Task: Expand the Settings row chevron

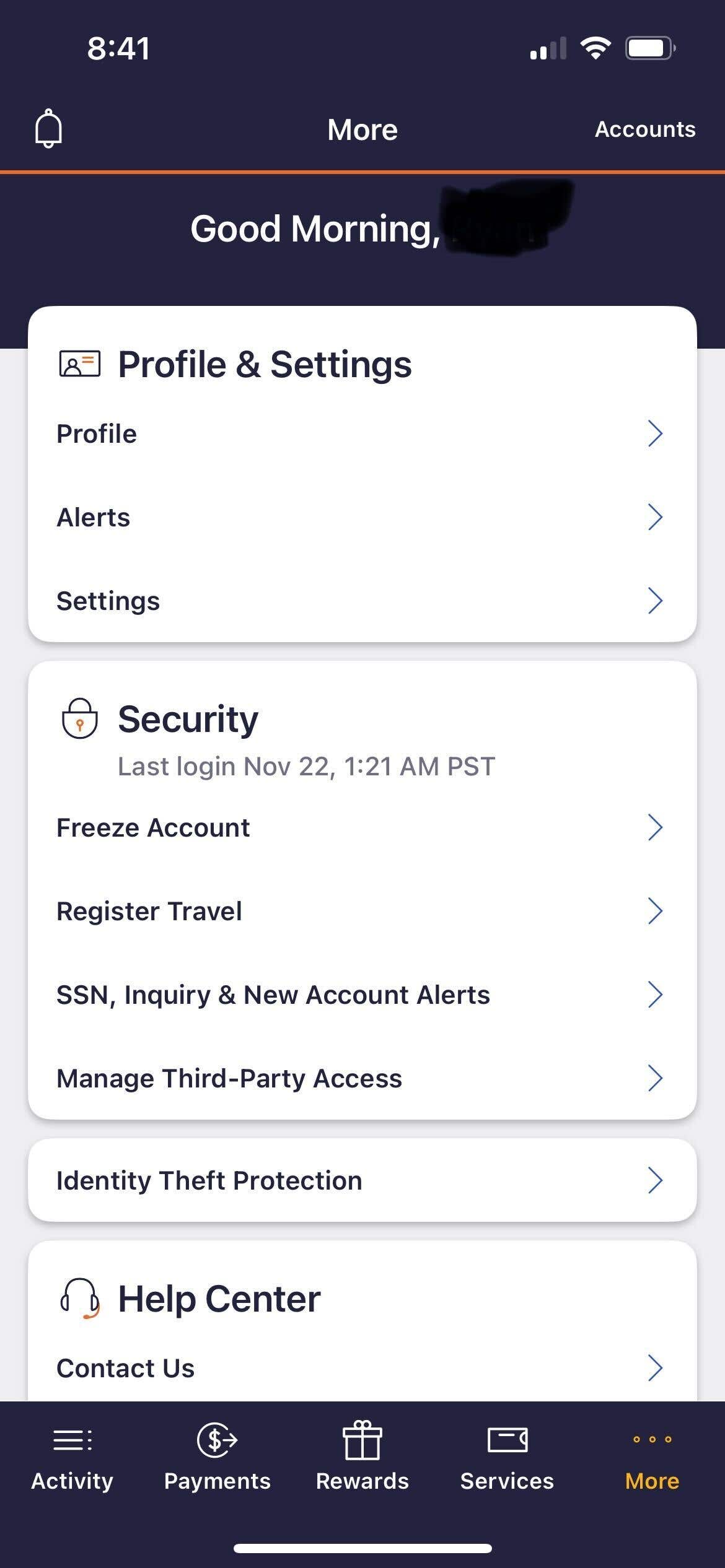Action: [x=655, y=601]
